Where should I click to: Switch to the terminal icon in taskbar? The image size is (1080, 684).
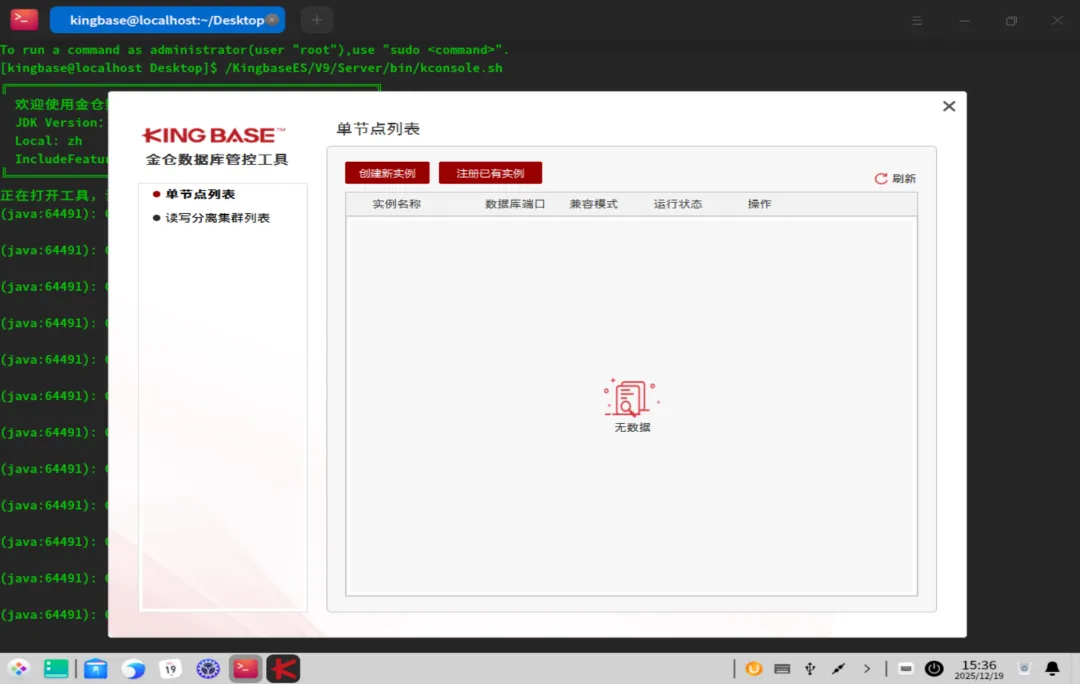[x=245, y=668]
